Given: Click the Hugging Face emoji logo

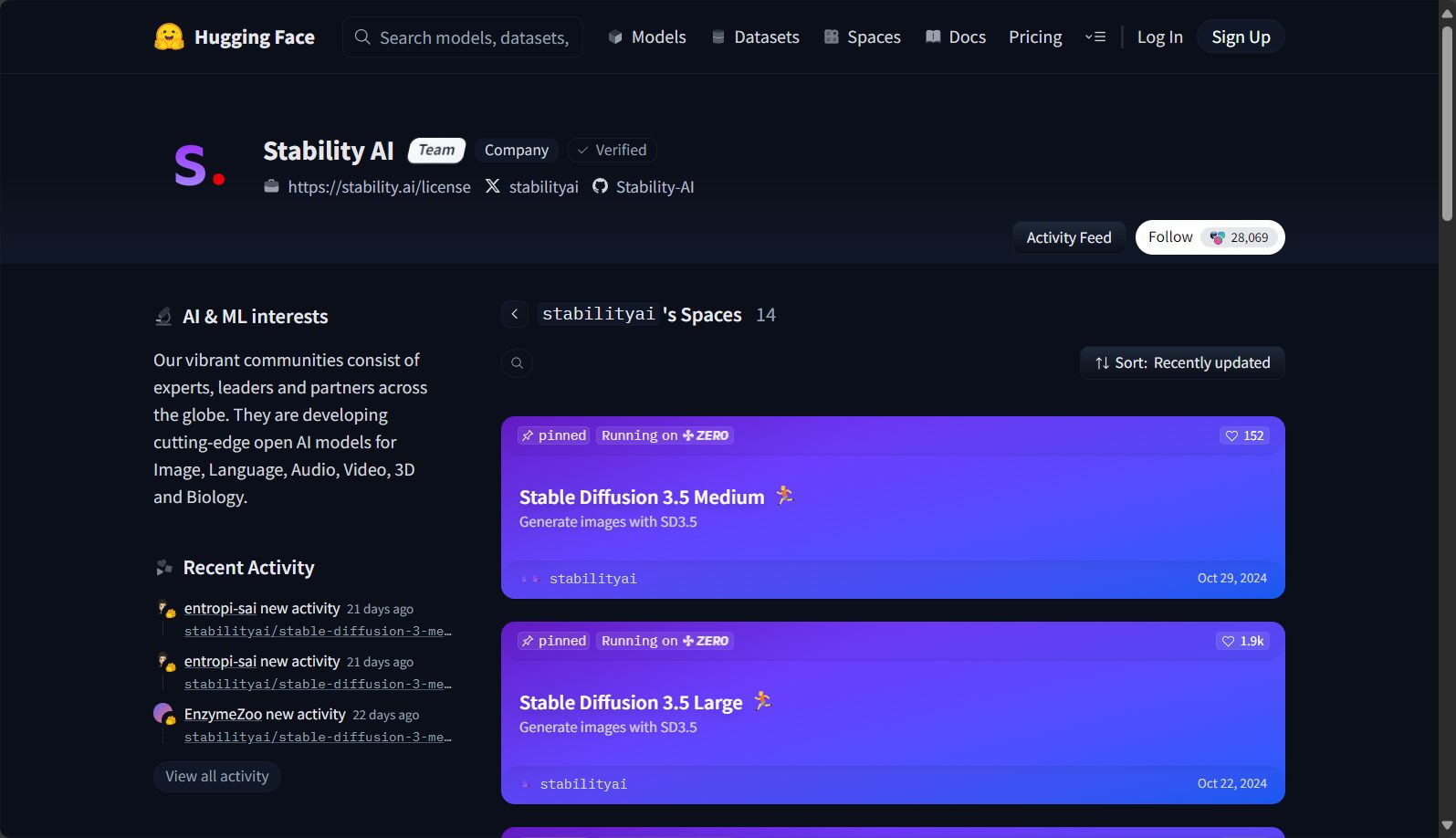Looking at the screenshot, I should point(169,37).
